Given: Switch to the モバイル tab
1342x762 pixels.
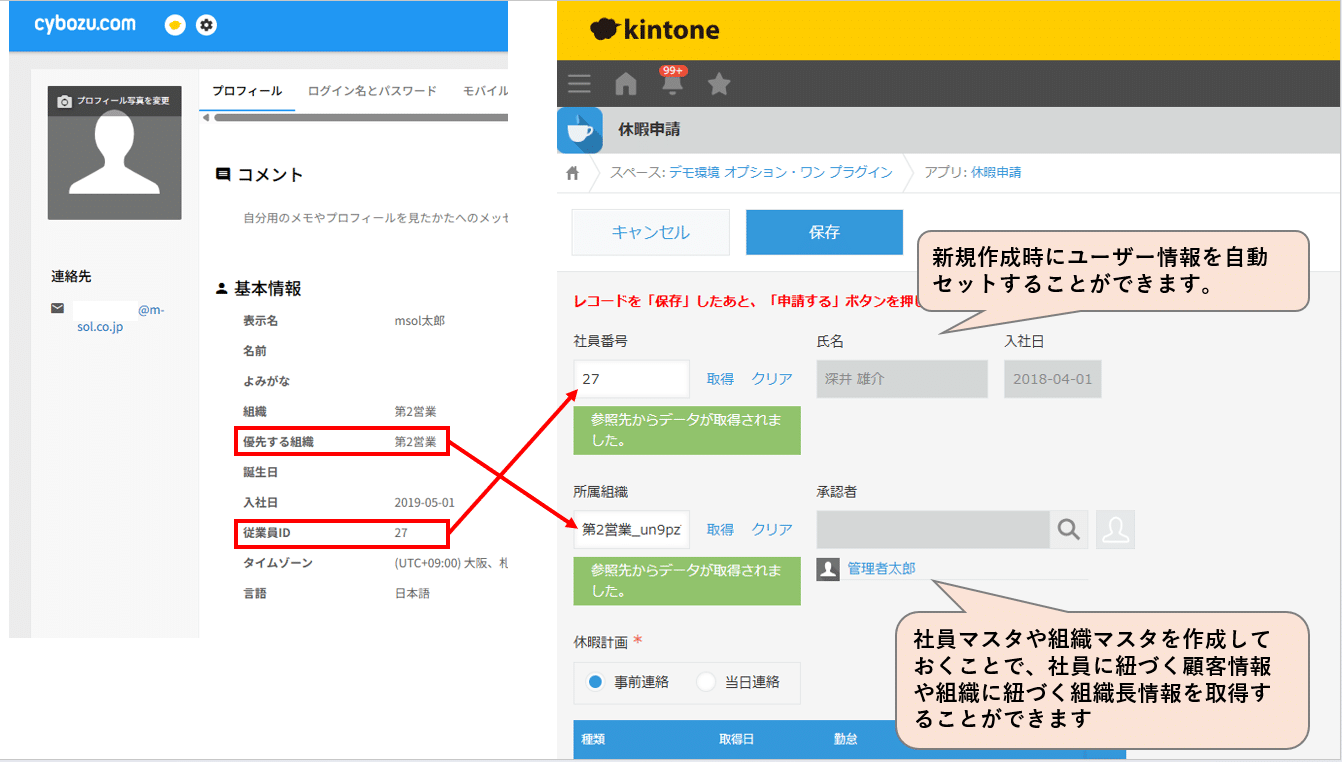Looking at the screenshot, I should click(x=485, y=91).
